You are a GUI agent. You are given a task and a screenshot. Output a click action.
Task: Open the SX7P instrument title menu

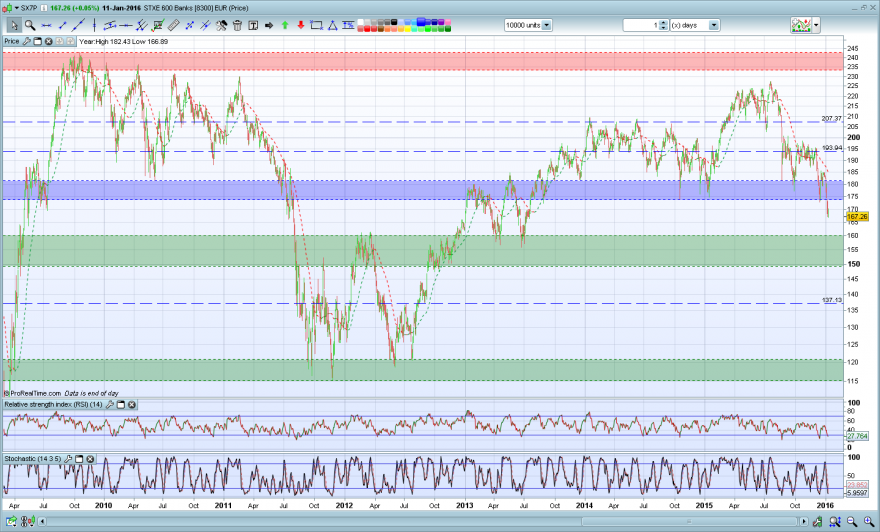pyautogui.click(x=25, y=8)
